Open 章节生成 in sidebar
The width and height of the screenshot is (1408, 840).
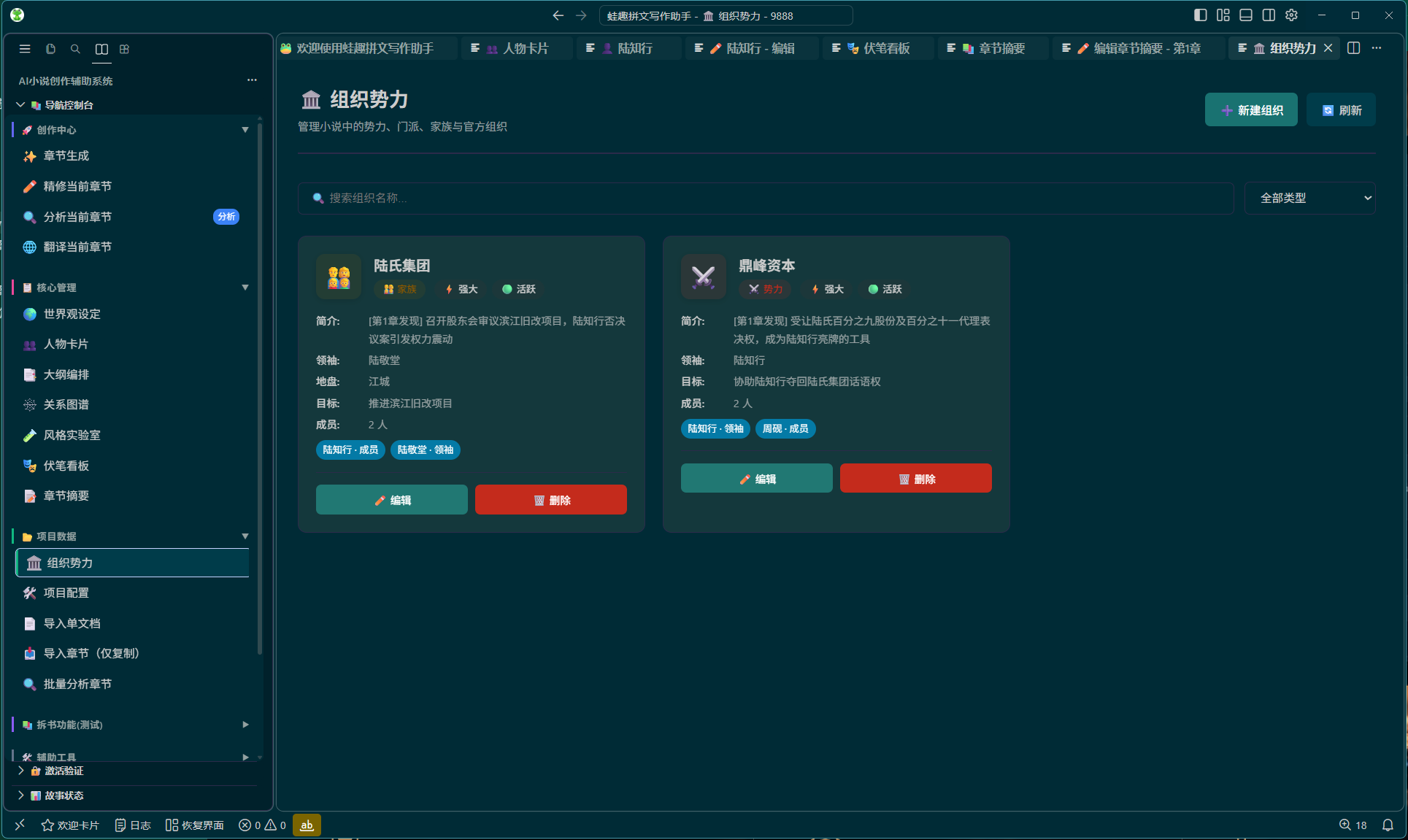132,156
